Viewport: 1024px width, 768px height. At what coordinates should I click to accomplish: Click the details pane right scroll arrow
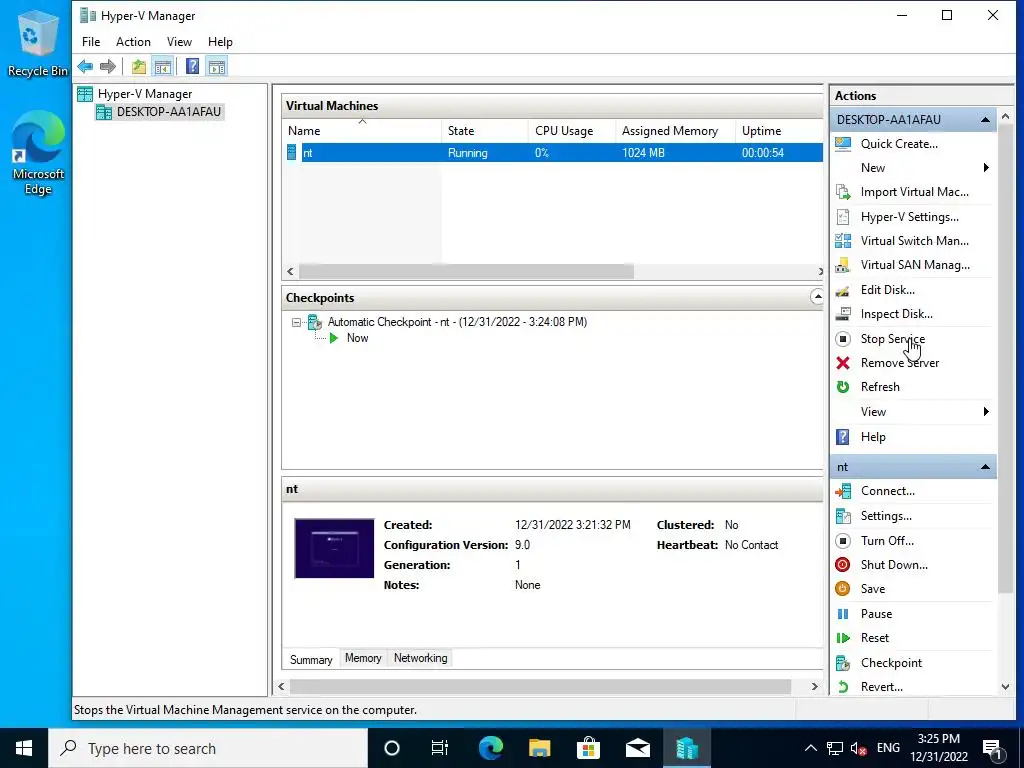814,686
